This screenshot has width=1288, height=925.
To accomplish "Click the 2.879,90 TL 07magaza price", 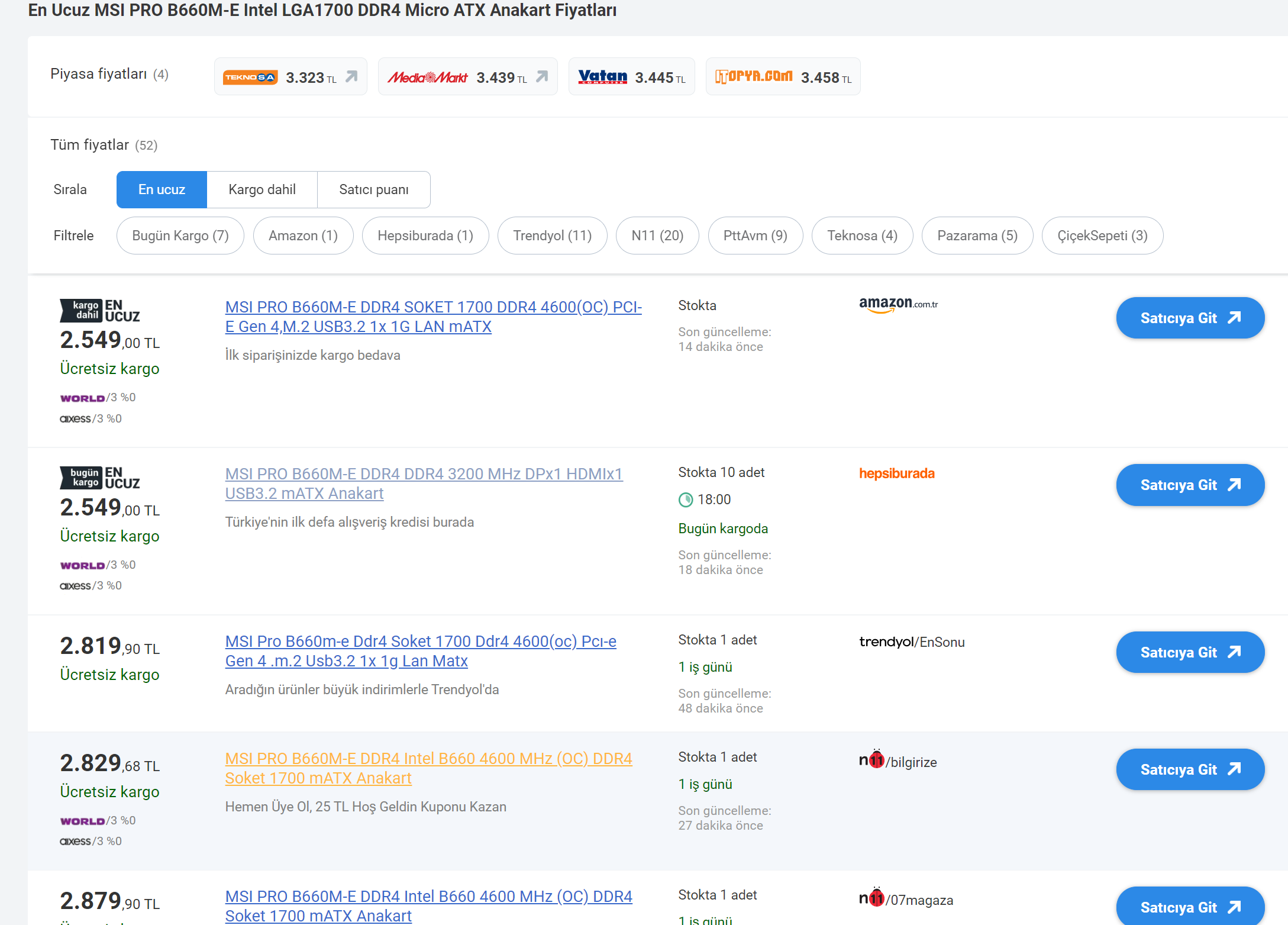I will pyautogui.click(x=110, y=901).
